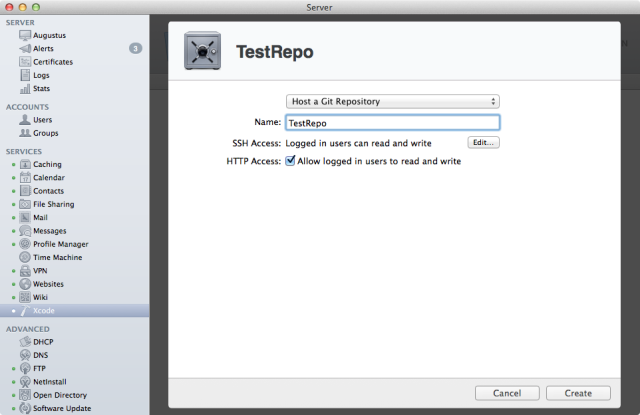The width and height of the screenshot is (640, 415).
Task: Select the File Sharing icon
Action: (25, 204)
